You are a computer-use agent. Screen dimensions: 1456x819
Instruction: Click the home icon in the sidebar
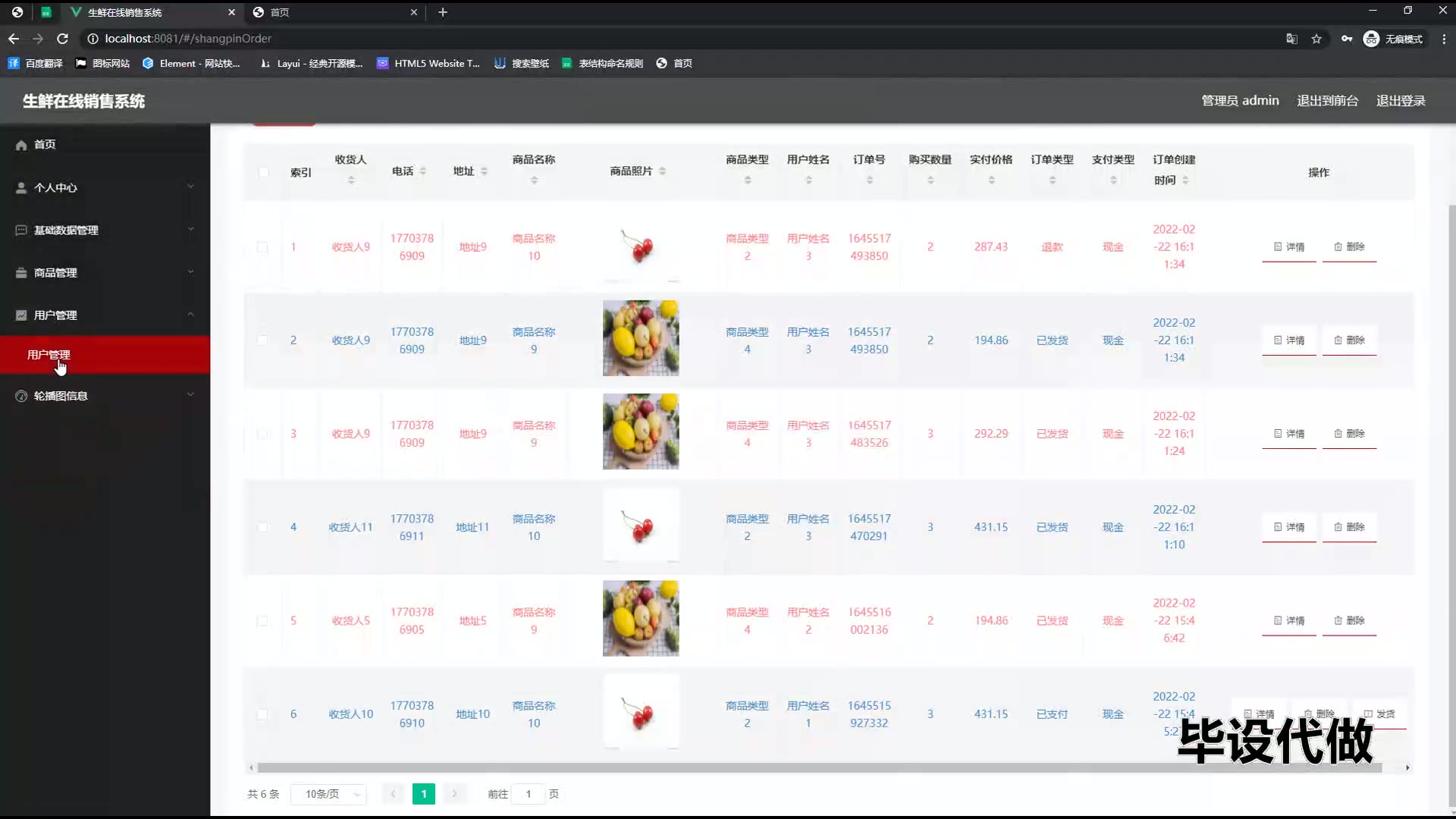(21, 145)
